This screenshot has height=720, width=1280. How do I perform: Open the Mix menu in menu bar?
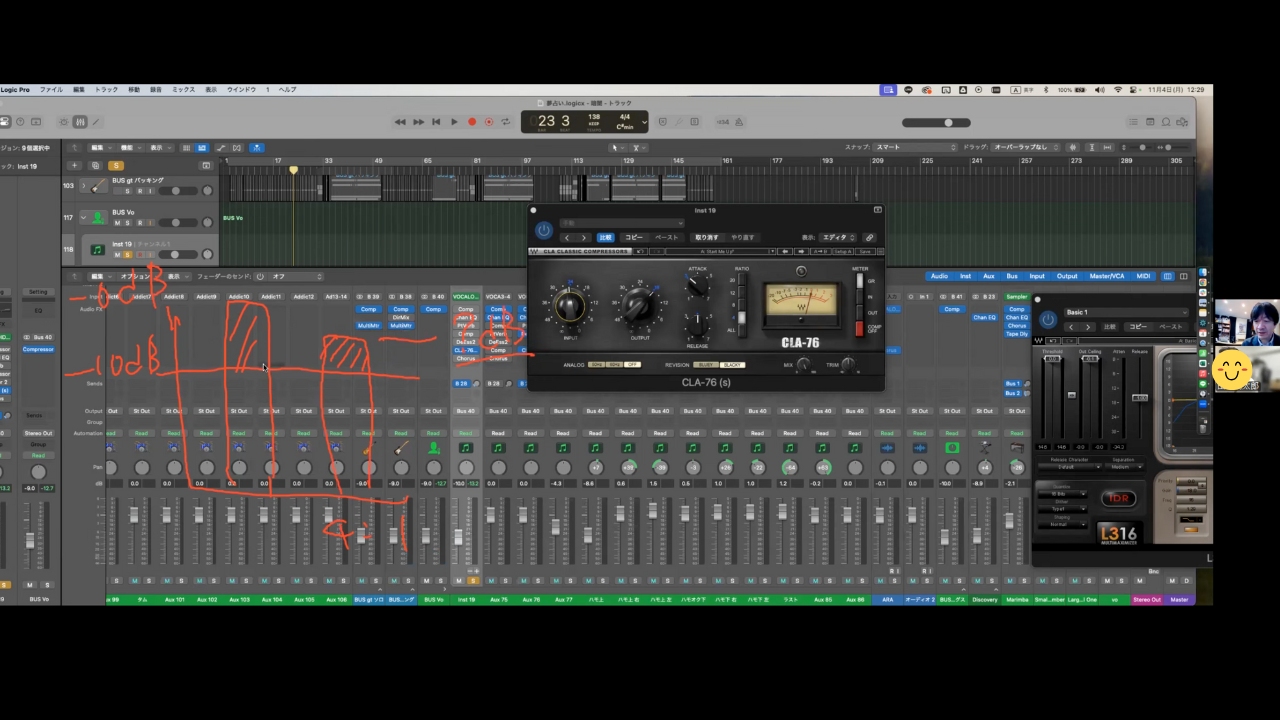[x=183, y=90]
